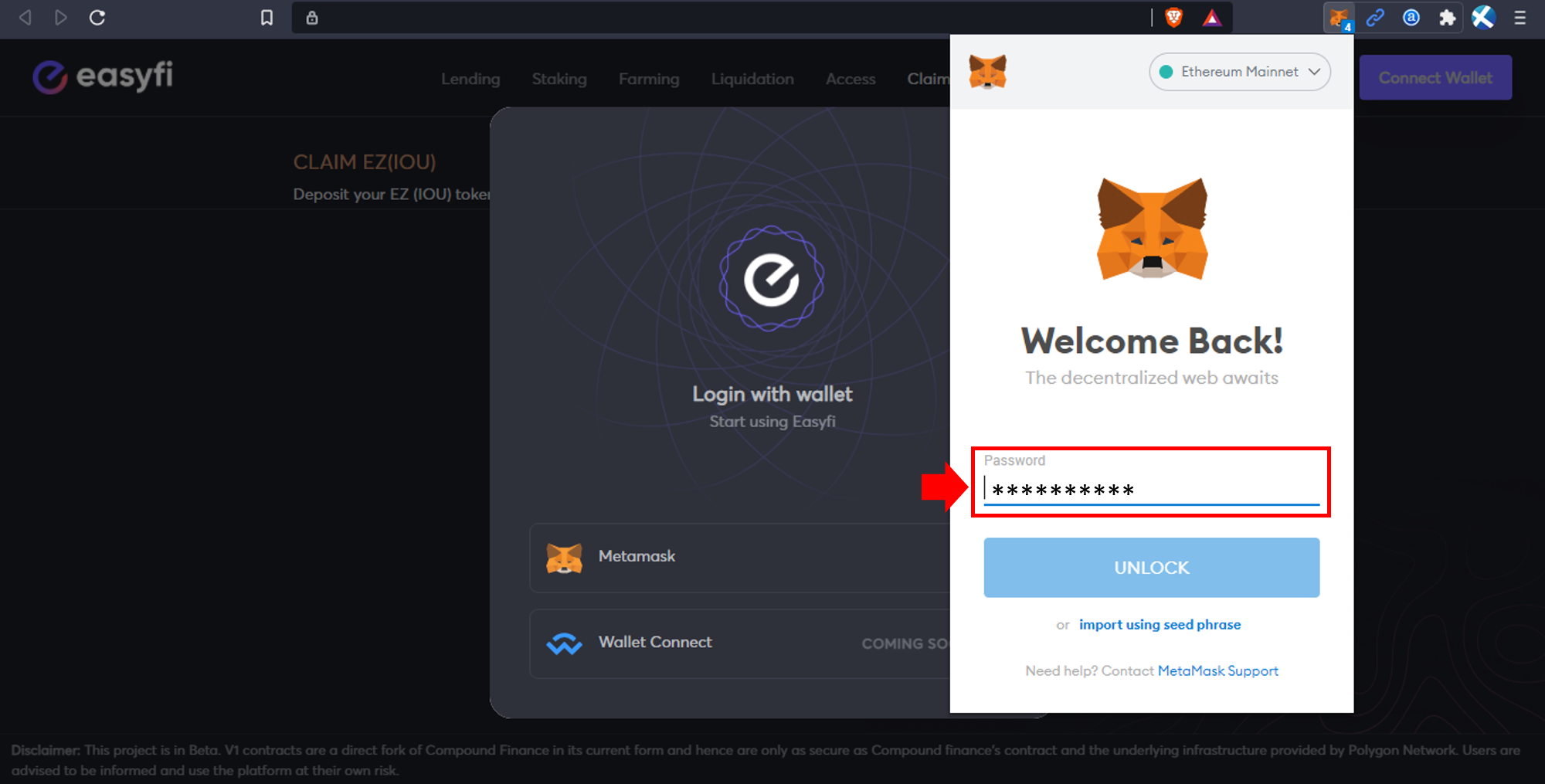Click the 'Login with wallet' text
This screenshot has height=784, width=1545.
tap(772, 394)
